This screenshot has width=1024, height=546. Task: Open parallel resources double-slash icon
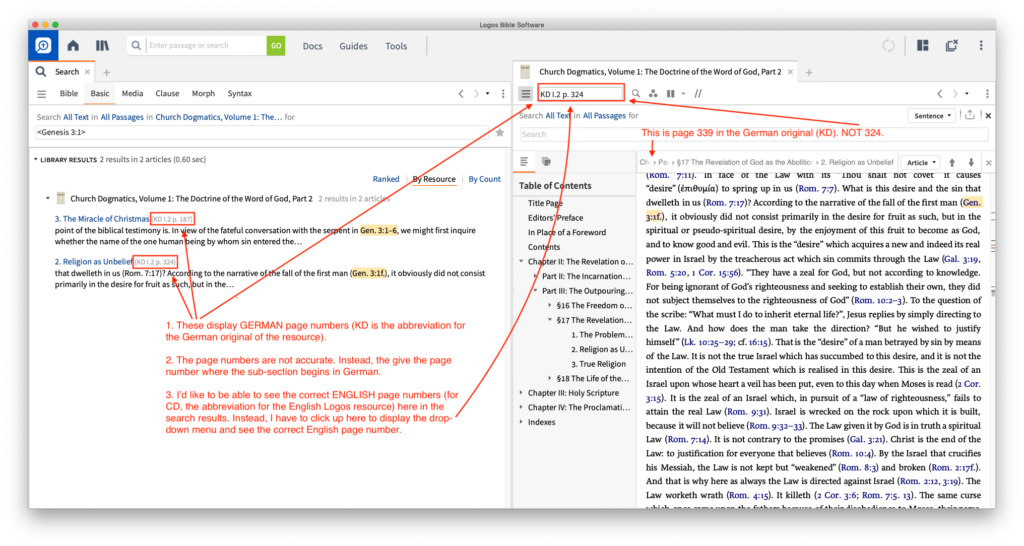pyautogui.click(x=698, y=94)
